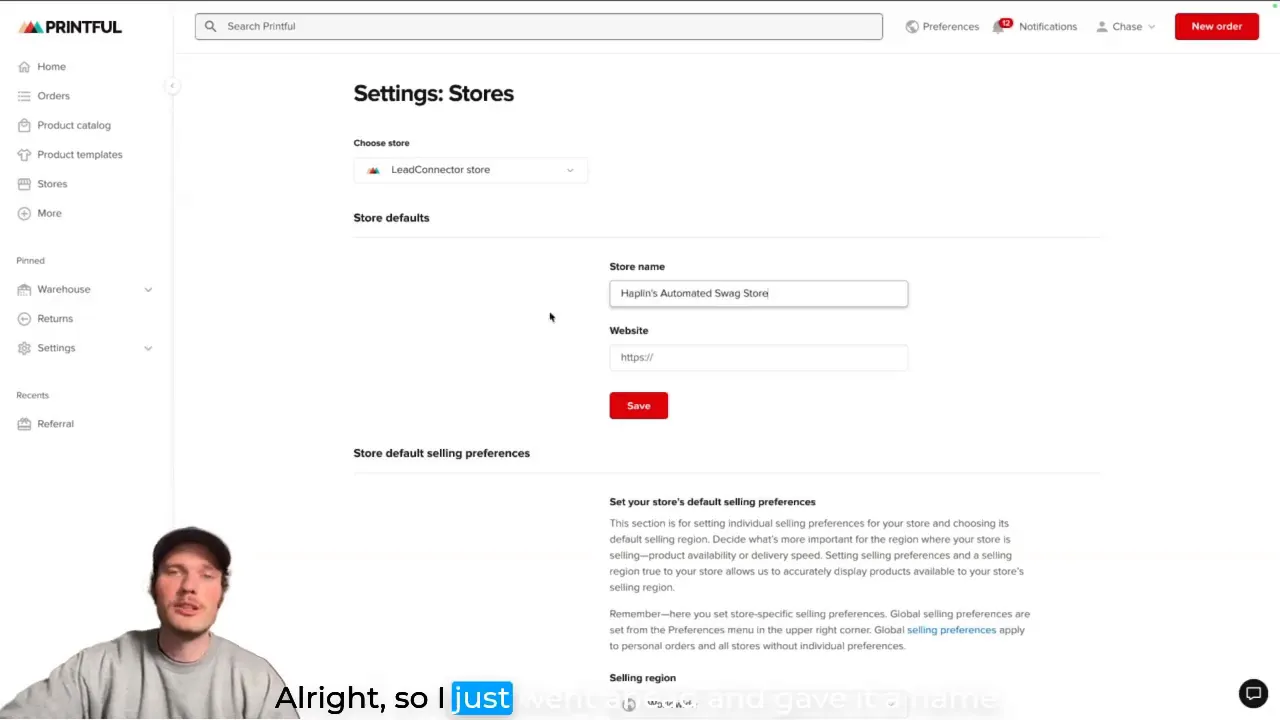Click the Recents section label

click(x=32, y=395)
